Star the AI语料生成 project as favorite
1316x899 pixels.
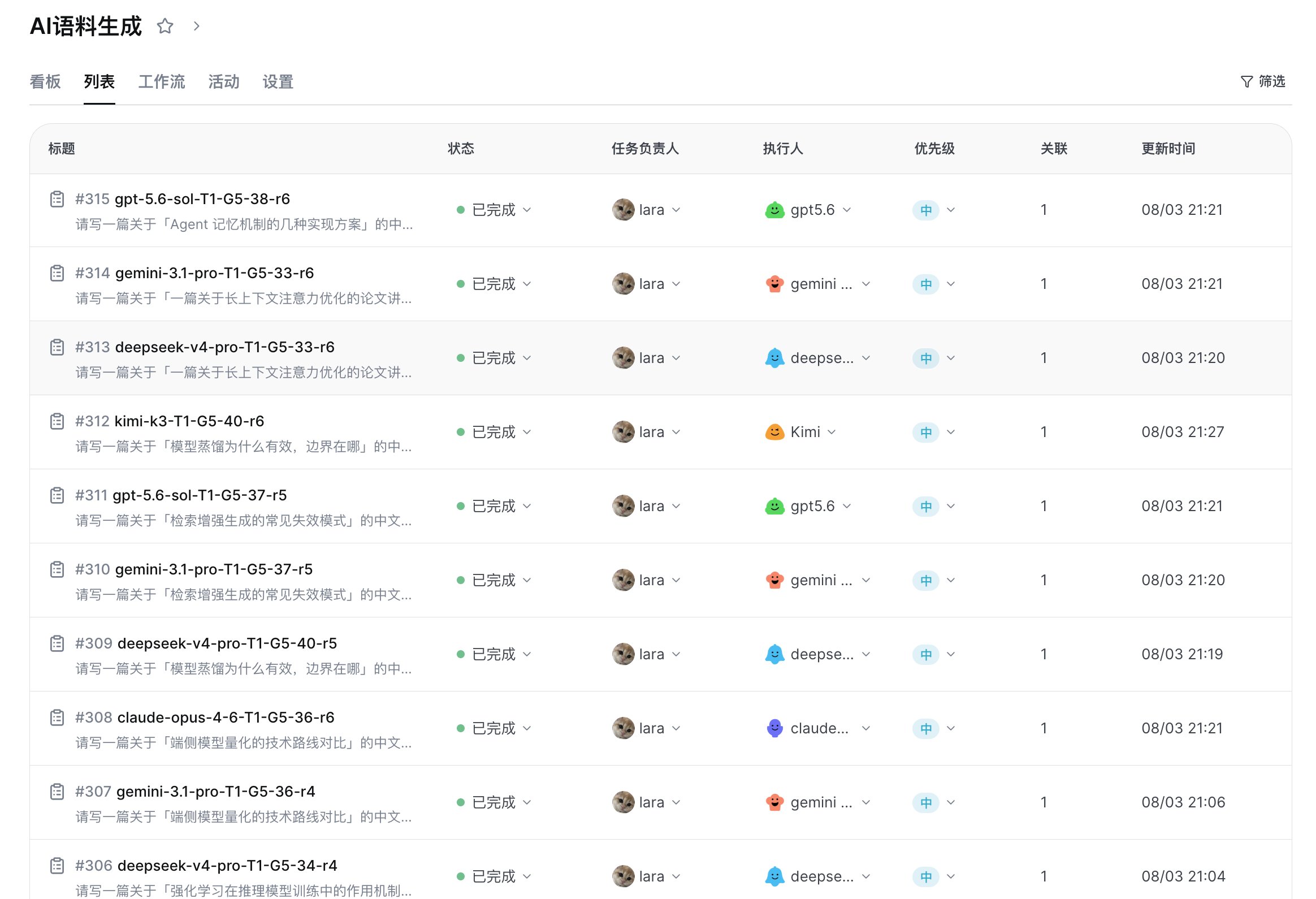pyautogui.click(x=165, y=26)
